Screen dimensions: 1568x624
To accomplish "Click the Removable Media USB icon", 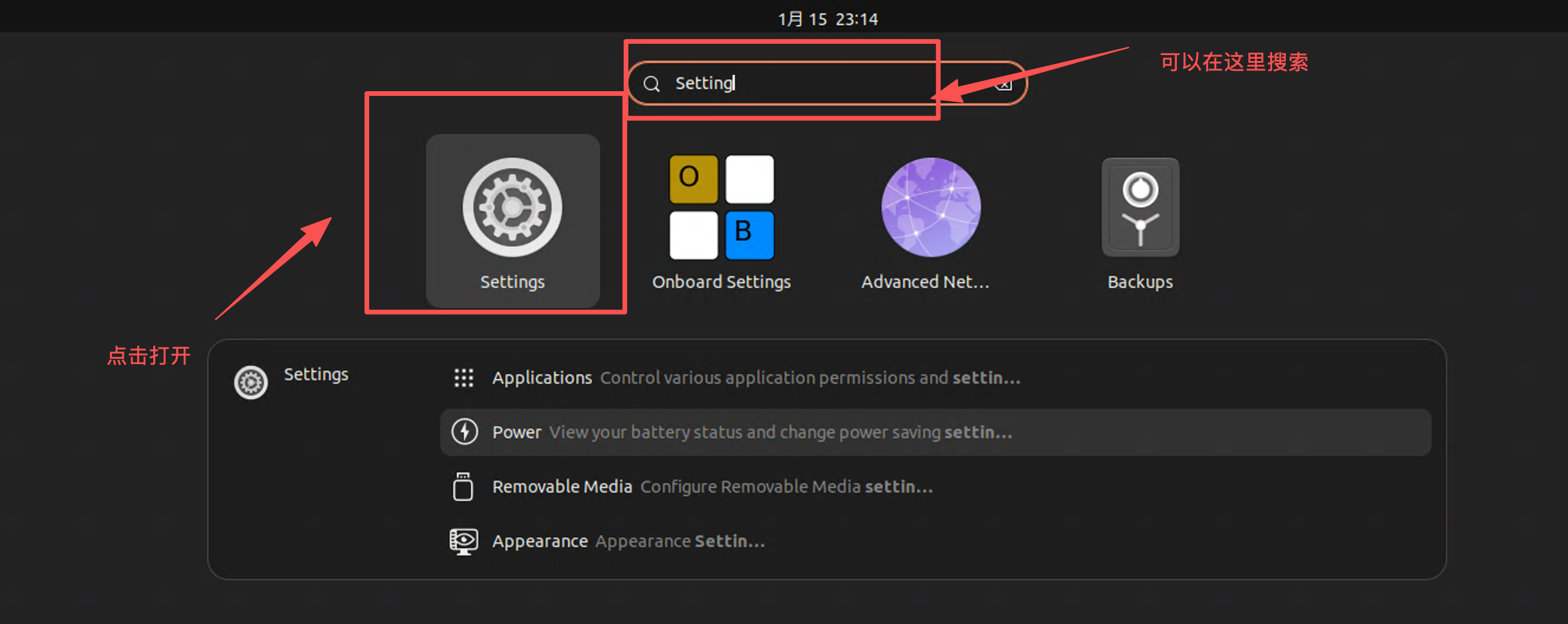I will click(x=463, y=487).
